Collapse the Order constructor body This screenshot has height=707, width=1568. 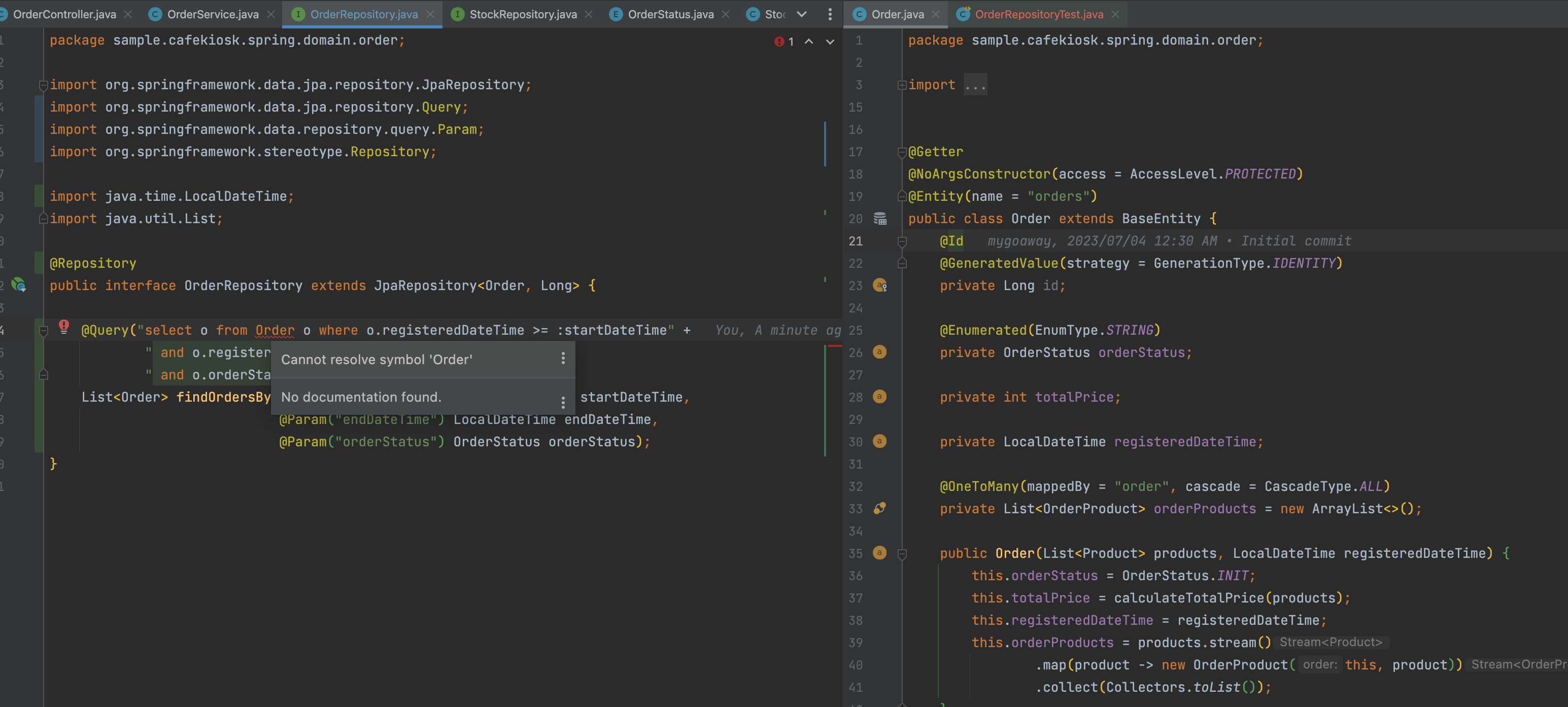point(902,554)
